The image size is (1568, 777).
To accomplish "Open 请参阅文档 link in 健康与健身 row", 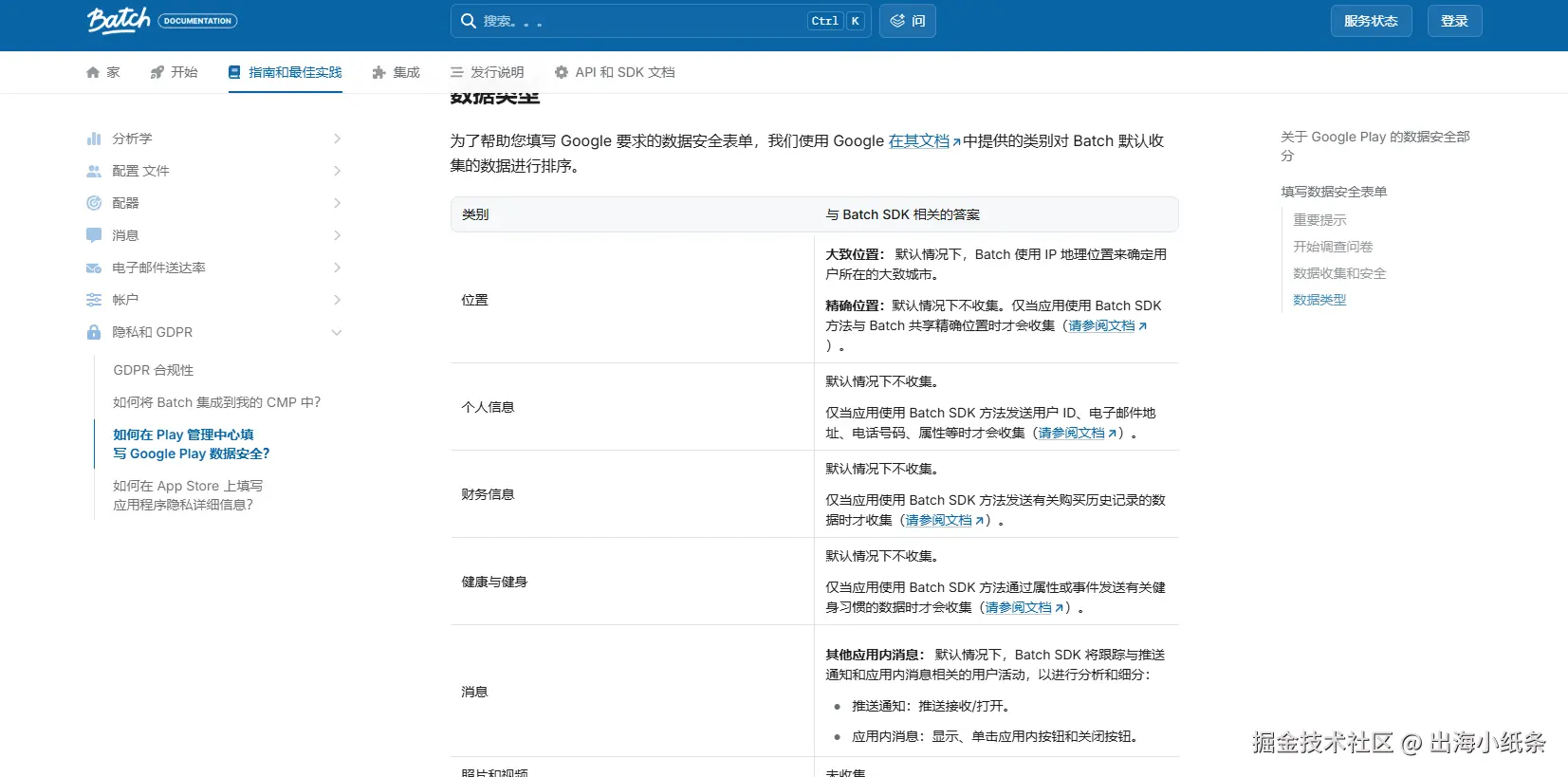I will point(1018,607).
